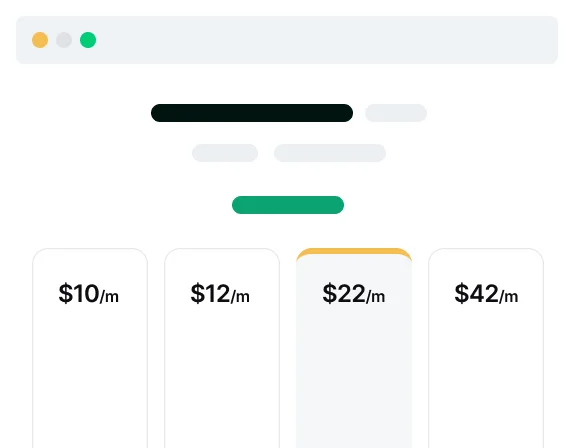The width and height of the screenshot is (576, 448).
Task: Click the /m suffix on $10 price
Action: tap(109, 297)
